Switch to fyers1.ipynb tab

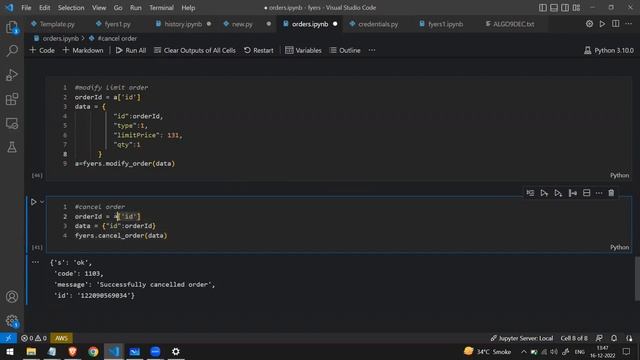[445, 24]
